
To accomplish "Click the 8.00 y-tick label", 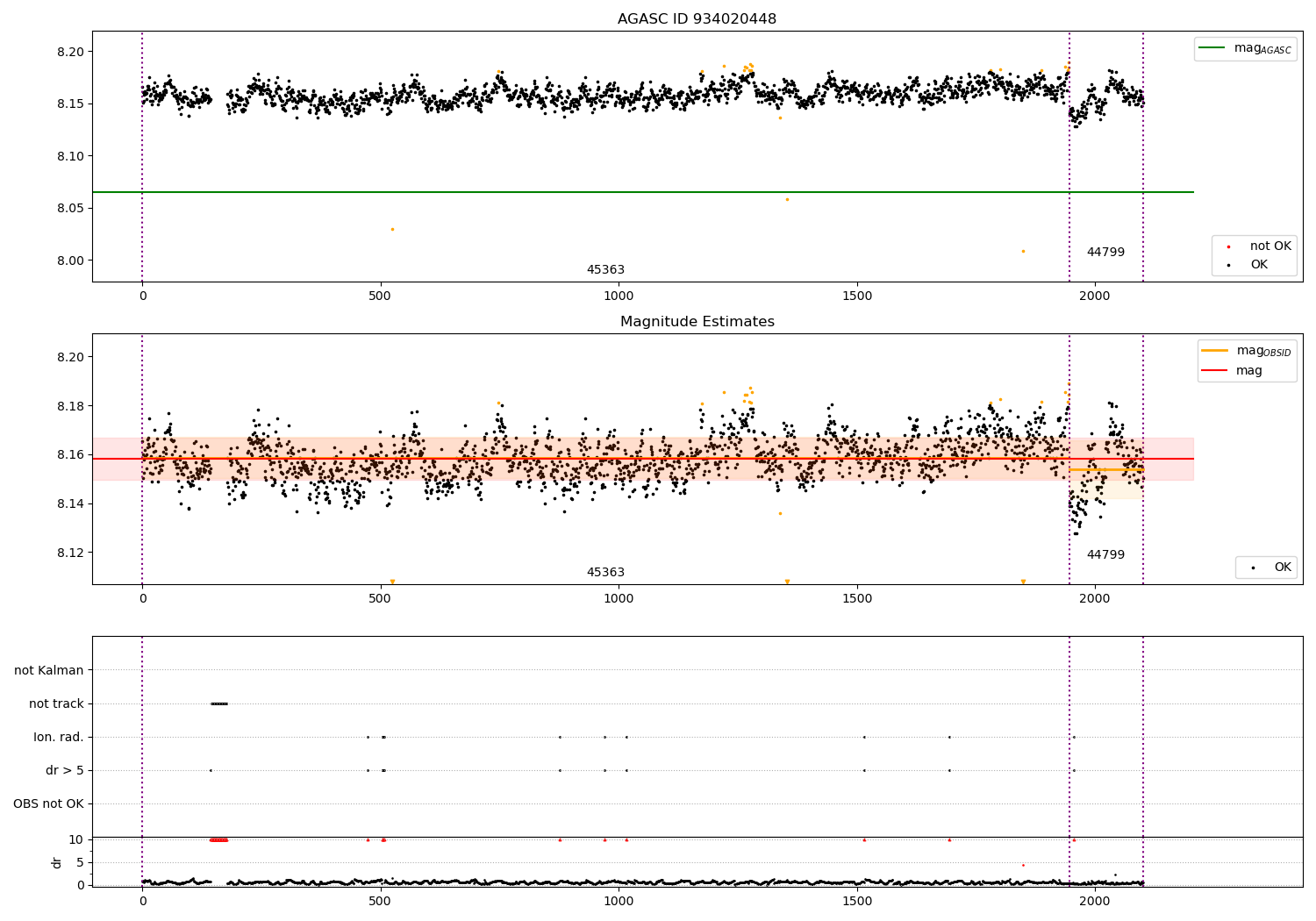I will pos(71,261).
